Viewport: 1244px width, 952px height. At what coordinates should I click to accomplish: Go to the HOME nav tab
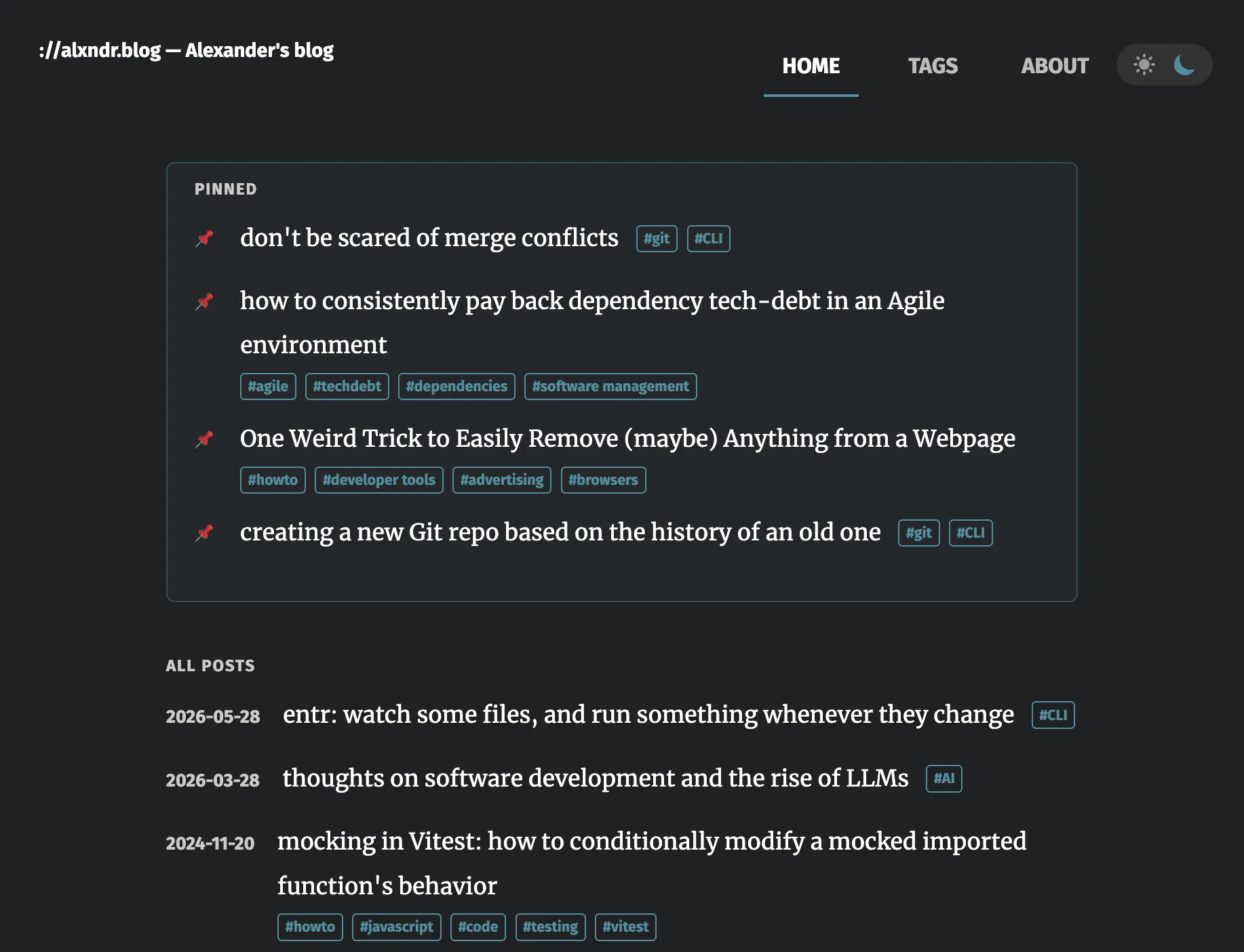pyautogui.click(x=811, y=66)
